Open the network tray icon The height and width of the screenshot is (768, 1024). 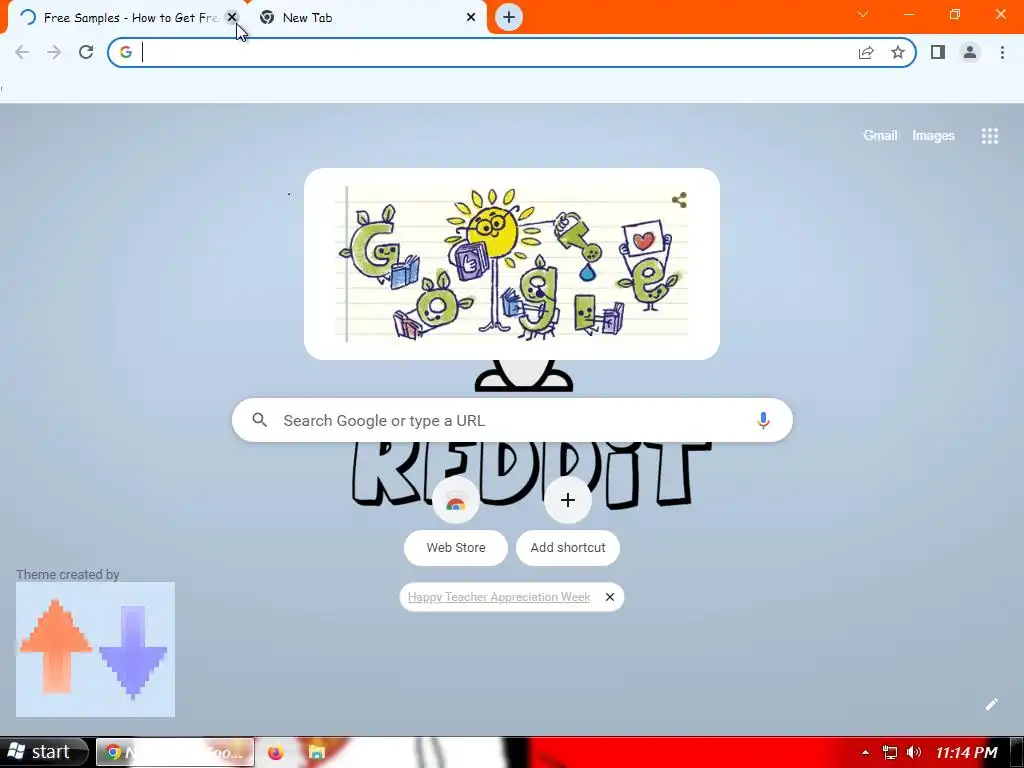coord(889,752)
